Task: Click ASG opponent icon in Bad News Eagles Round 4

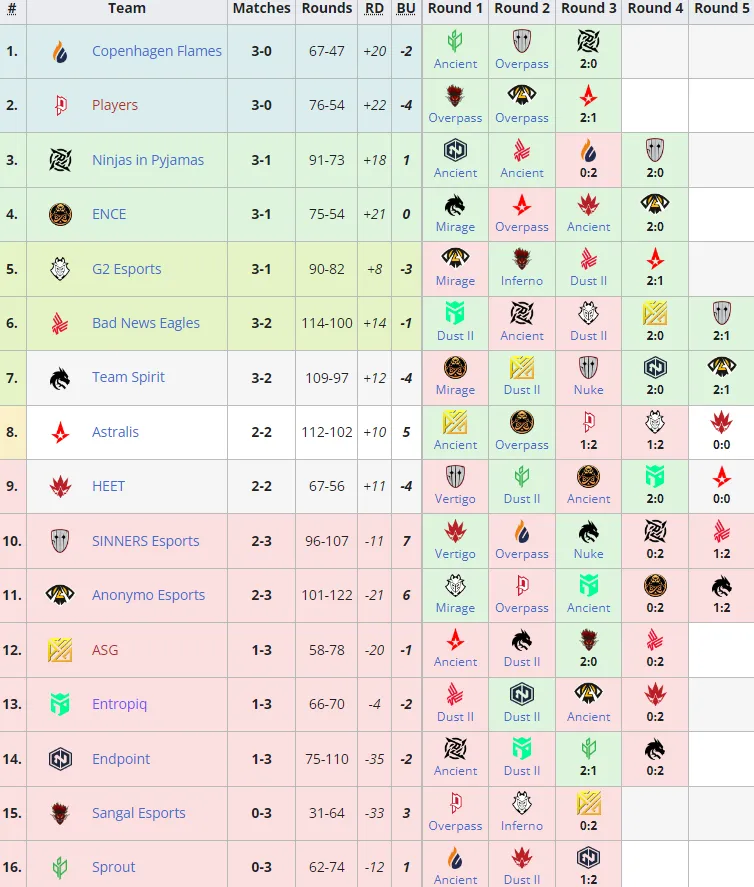Action: coord(655,313)
